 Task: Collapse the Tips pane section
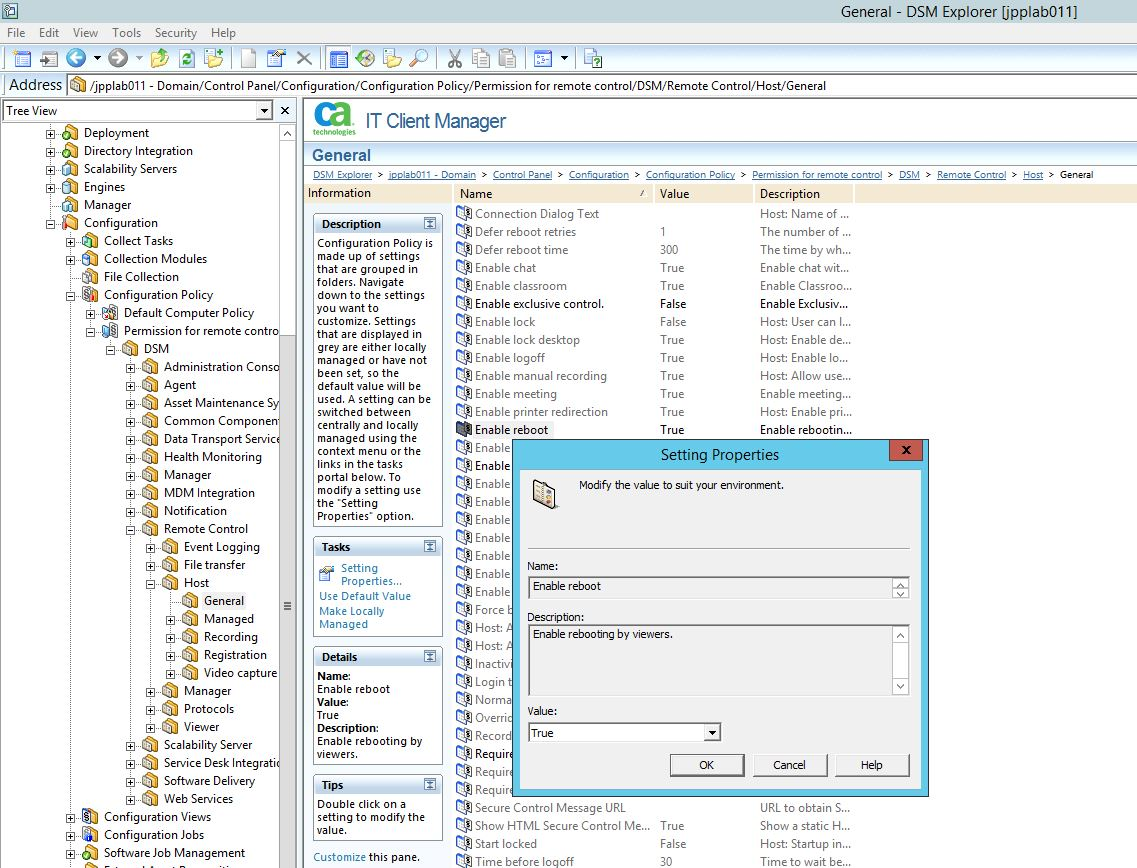[x=430, y=785]
